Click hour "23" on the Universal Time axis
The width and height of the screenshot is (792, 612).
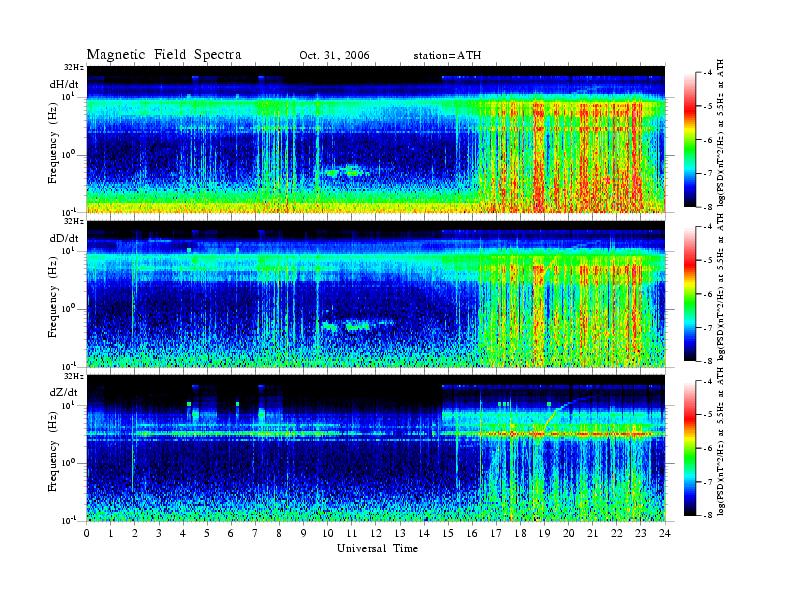click(640, 533)
